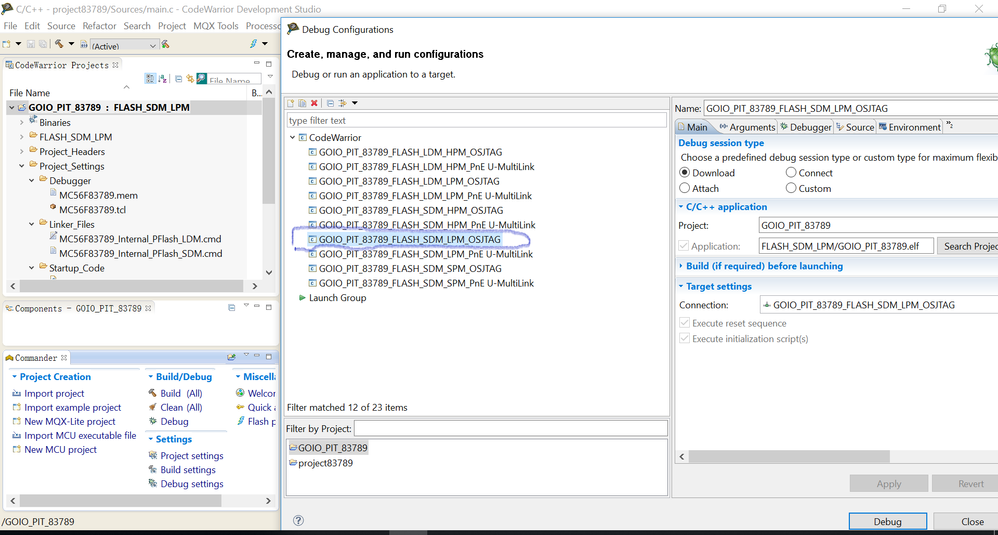
Task: Click the lightning flash programmer icon in toolbar
Action: pos(253,44)
